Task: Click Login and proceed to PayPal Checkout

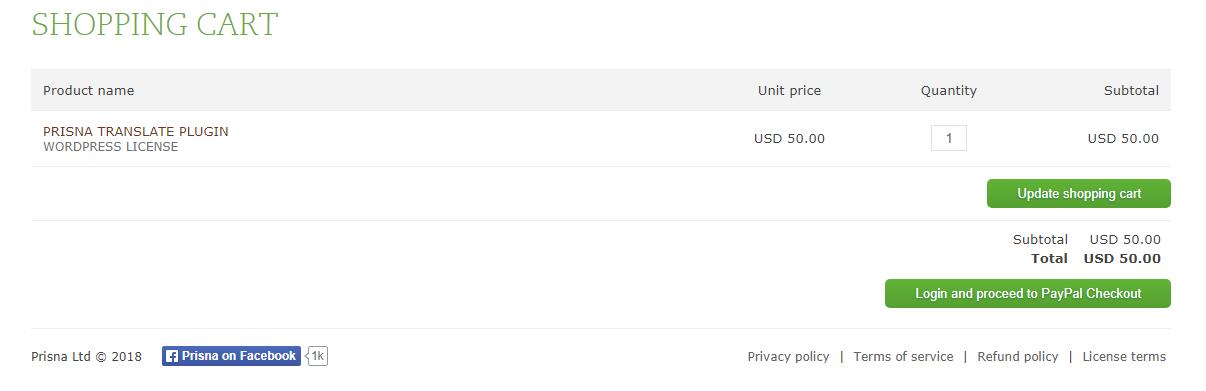Action: point(1027,294)
